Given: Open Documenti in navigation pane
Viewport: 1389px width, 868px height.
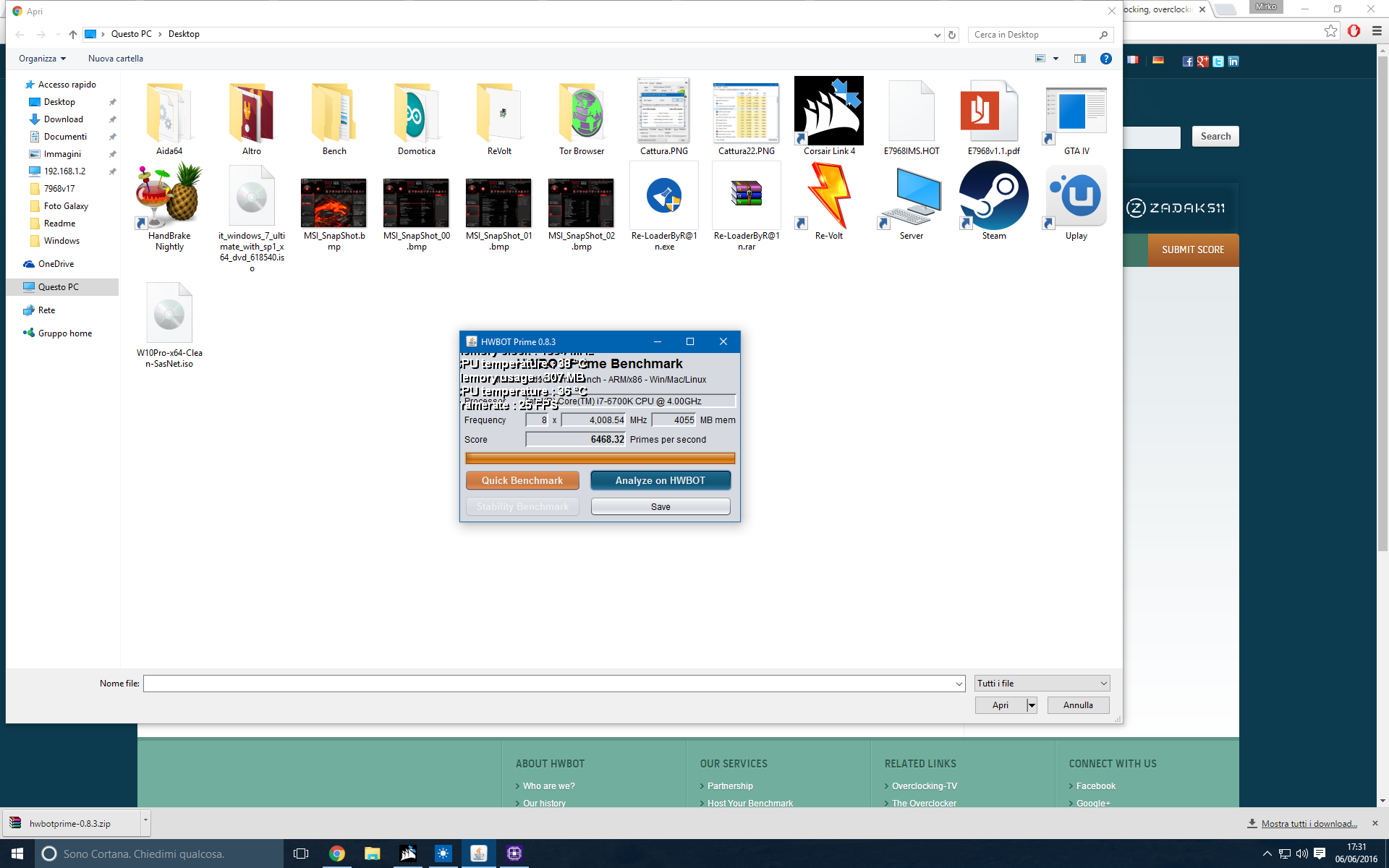Looking at the screenshot, I should [x=65, y=137].
